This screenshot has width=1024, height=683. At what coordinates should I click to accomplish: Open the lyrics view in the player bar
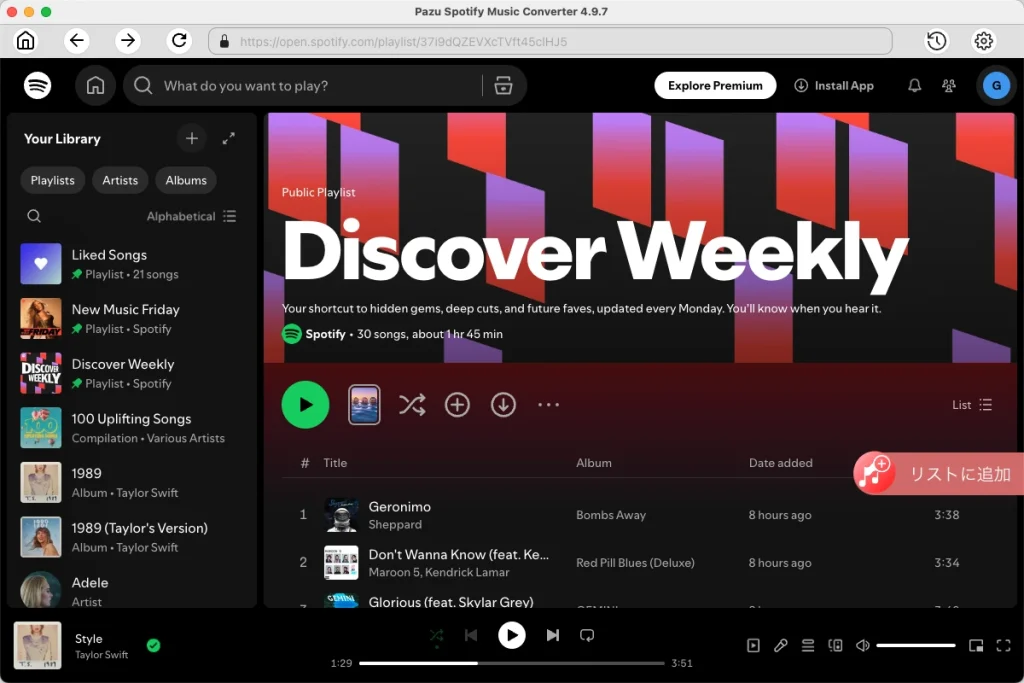click(781, 645)
